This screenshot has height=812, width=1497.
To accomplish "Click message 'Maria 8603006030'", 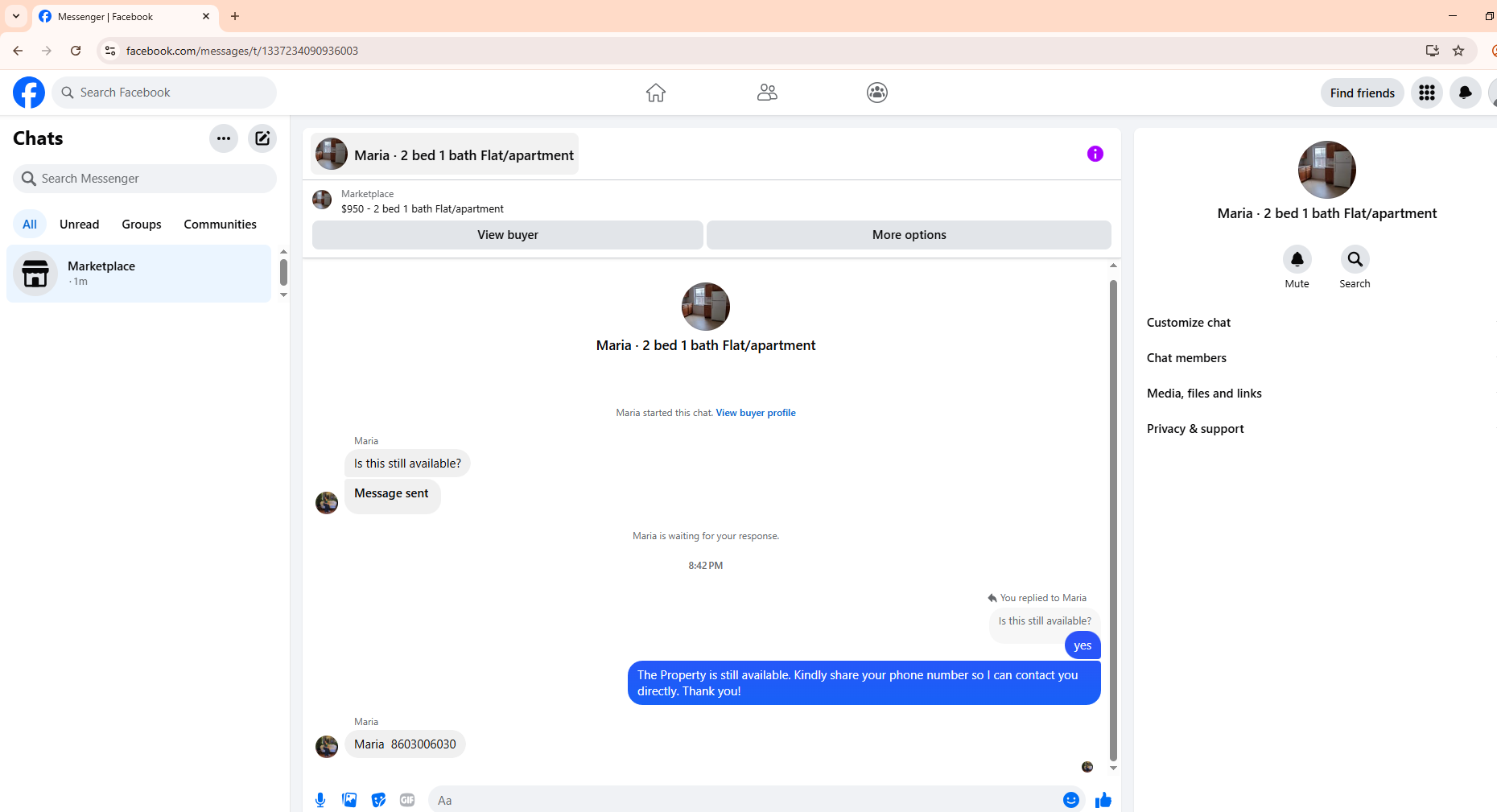I will pos(405,744).
